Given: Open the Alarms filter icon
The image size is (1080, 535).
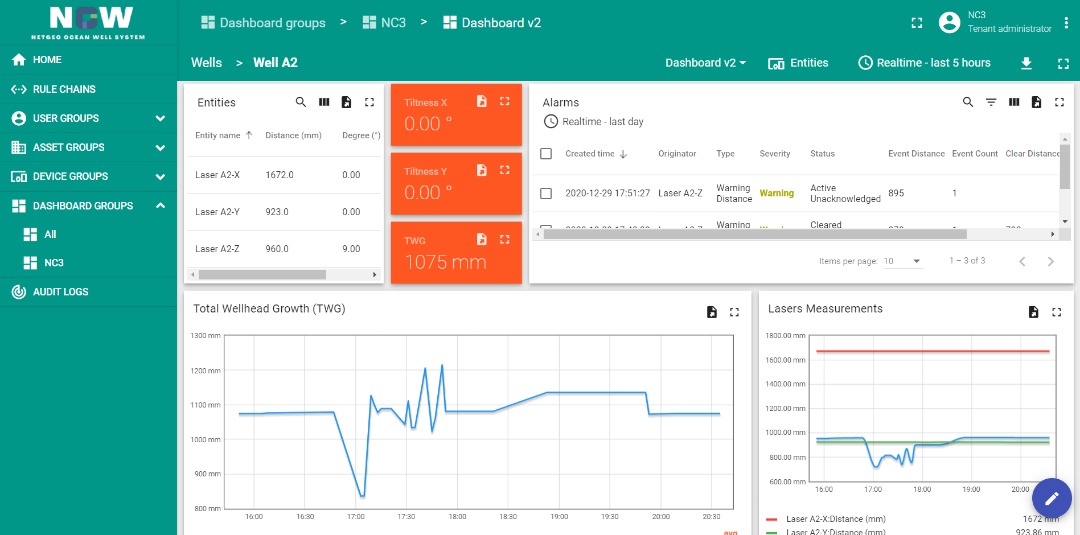Looking at the screenshot, I should click(x=991, y=102).
